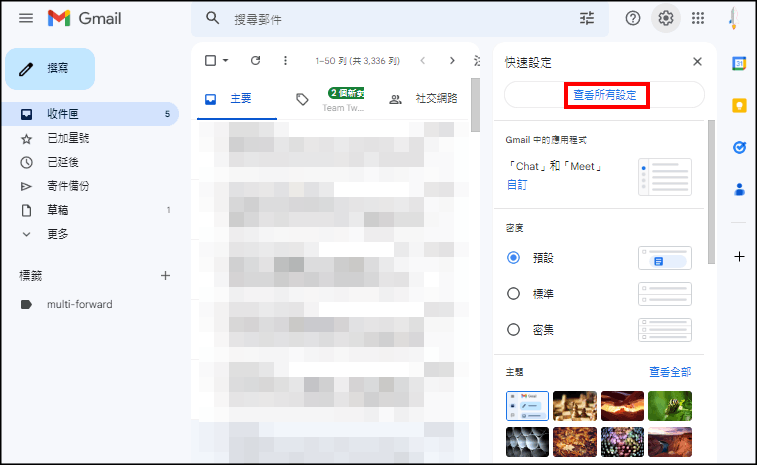Open Google Keep in side panel
The image size is (757, 465).
739,105
